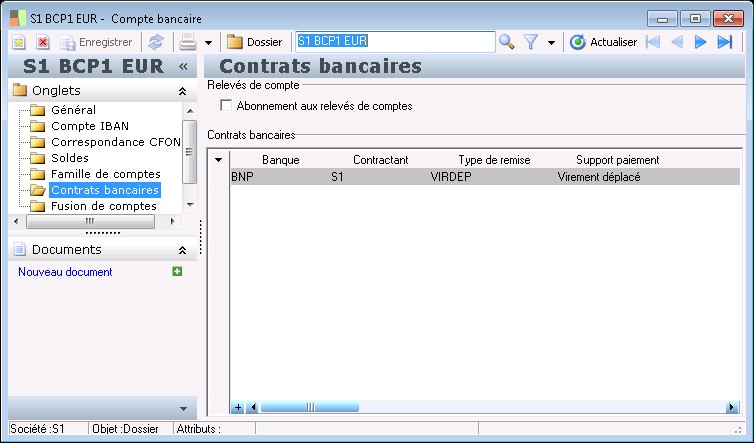Click the Enregistrer save button
Viewport: 754px width, 443px height.
[96, 42]
